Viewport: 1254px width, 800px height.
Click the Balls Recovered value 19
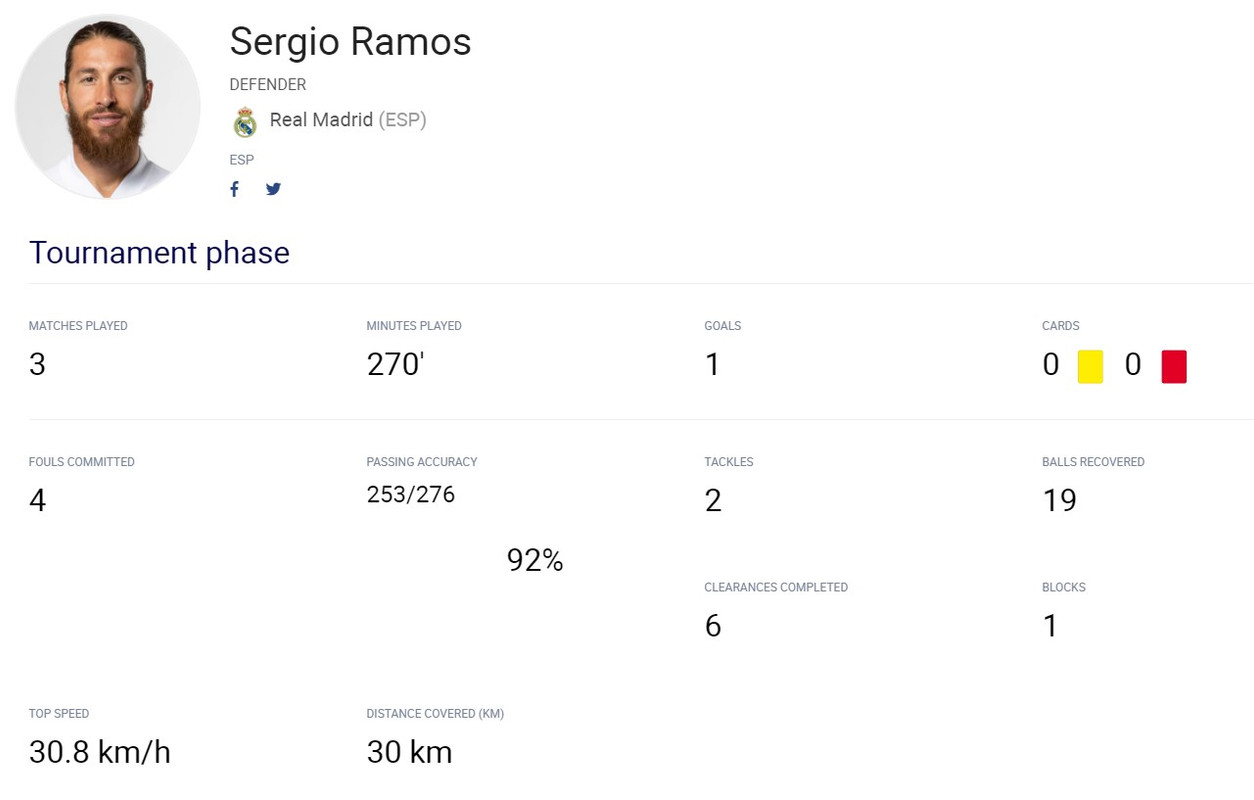(x=1059, y=500)
